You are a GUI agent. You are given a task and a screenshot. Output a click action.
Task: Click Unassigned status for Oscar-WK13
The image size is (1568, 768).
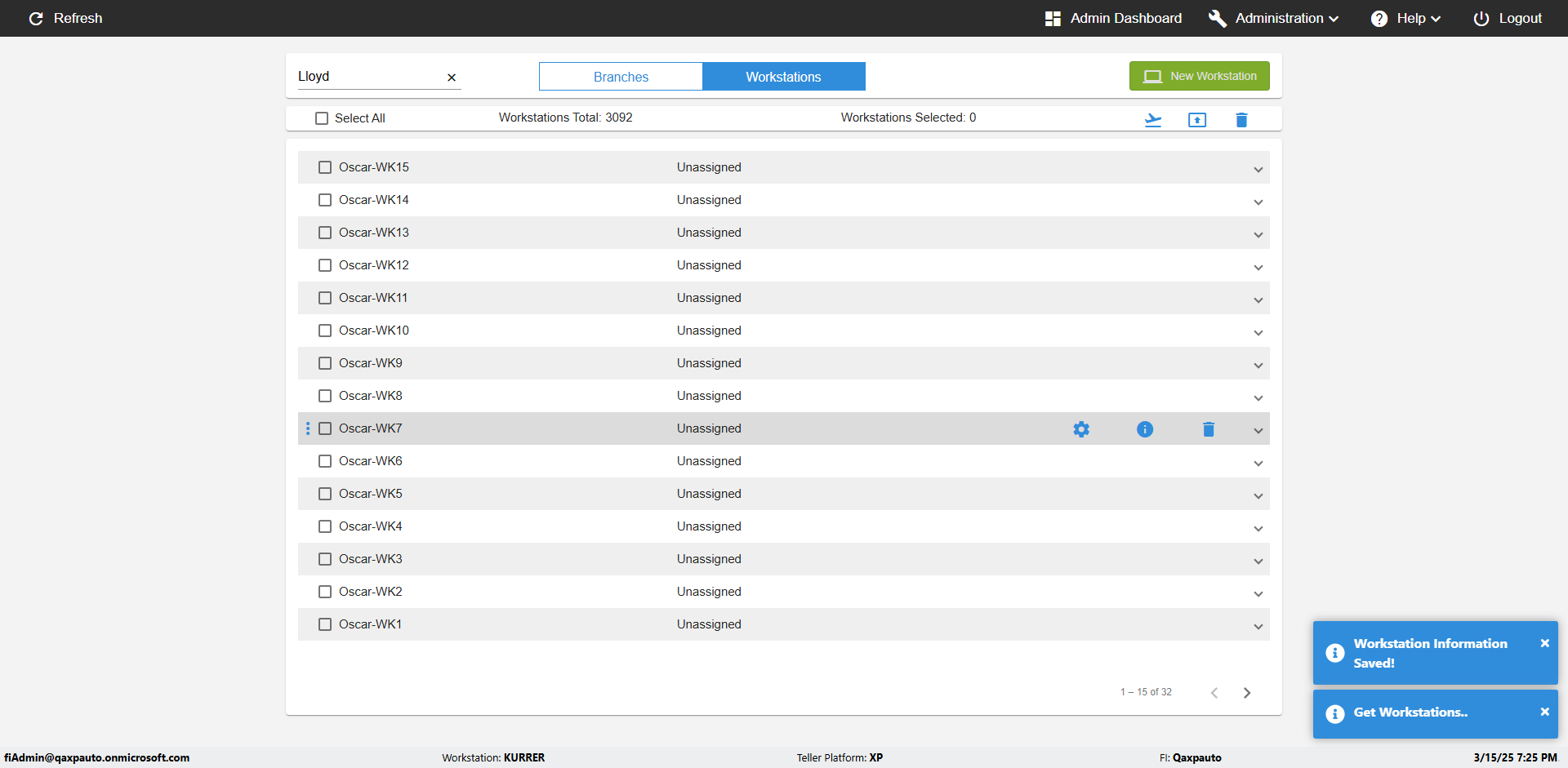tap(709, 233)
